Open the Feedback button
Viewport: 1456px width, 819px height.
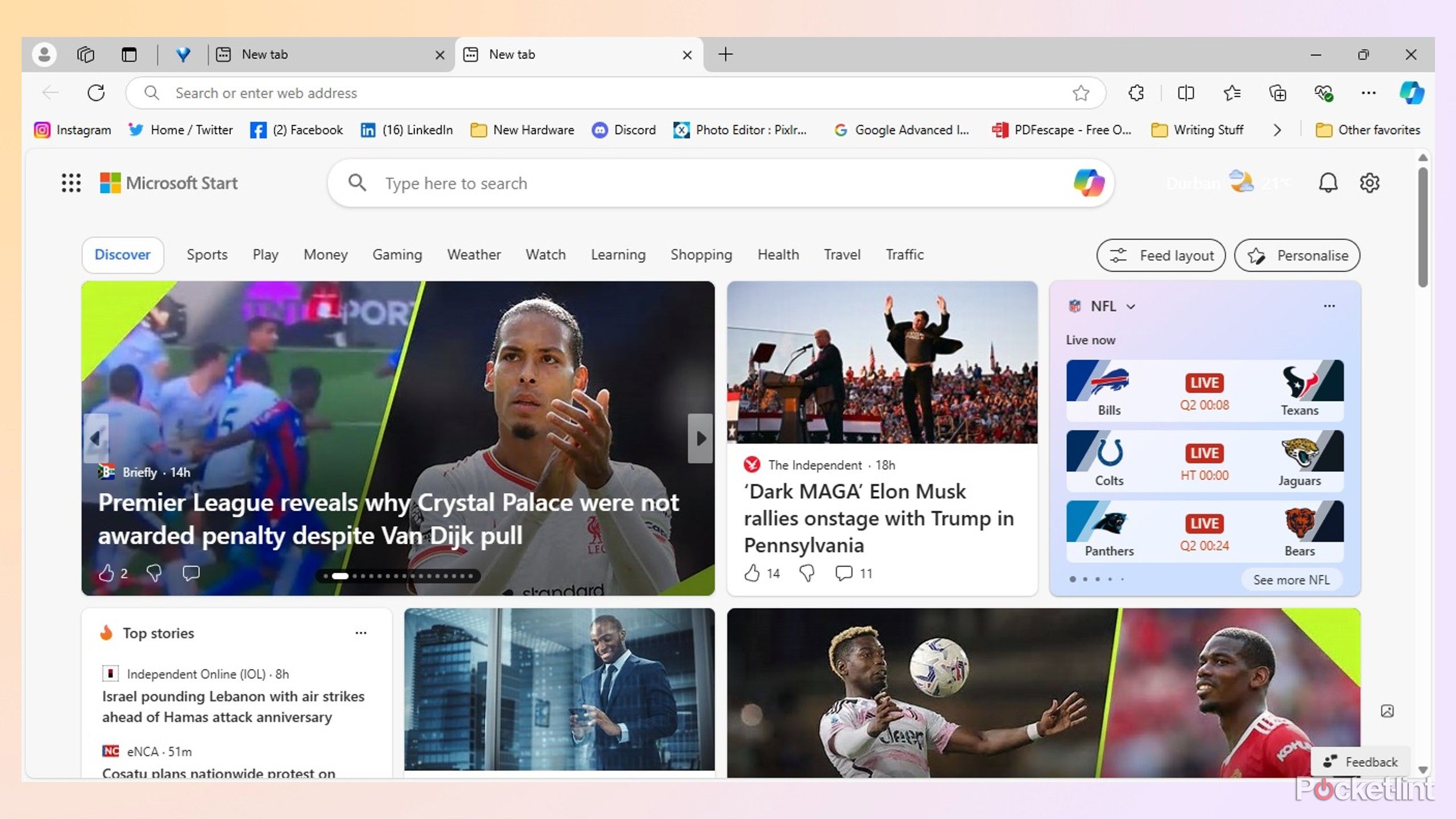click(1360, 762)
